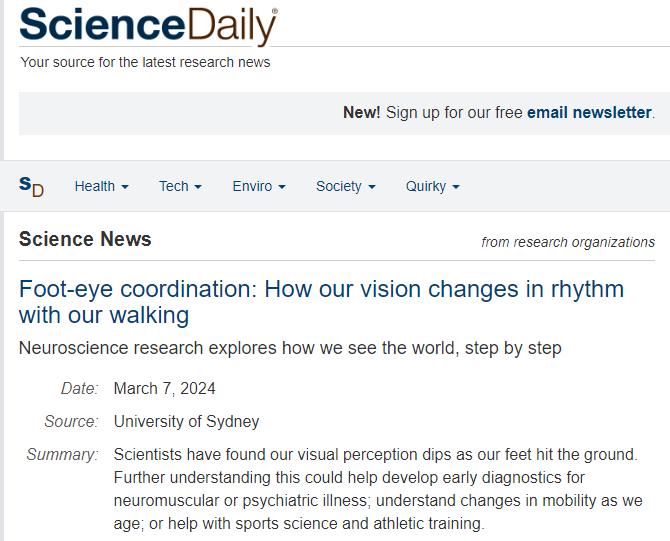The image size is (670, 541).
Task: Open the email newsletter link
Action: point(589,112)
